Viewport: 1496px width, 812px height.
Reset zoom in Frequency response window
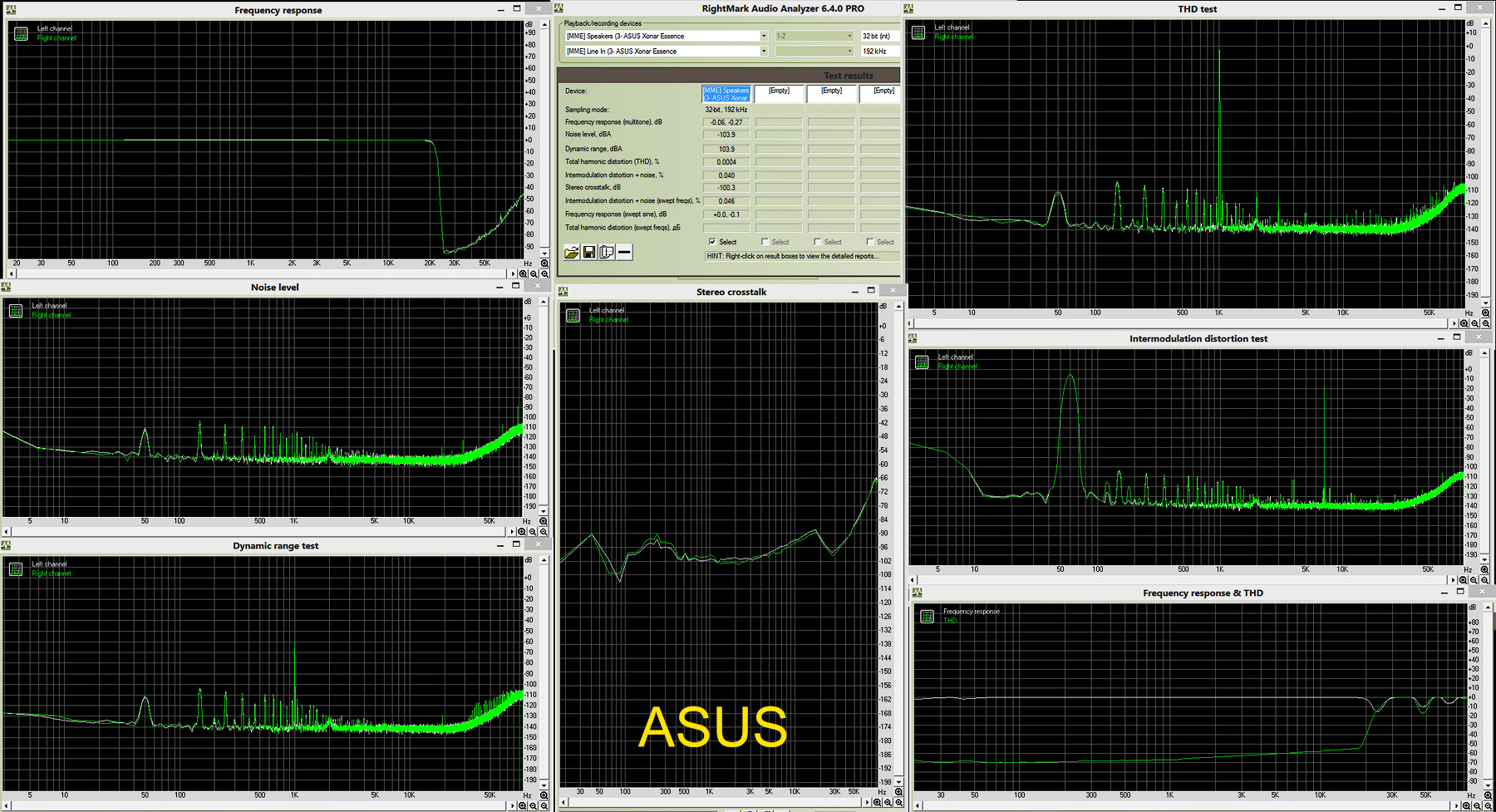point(544,273)
